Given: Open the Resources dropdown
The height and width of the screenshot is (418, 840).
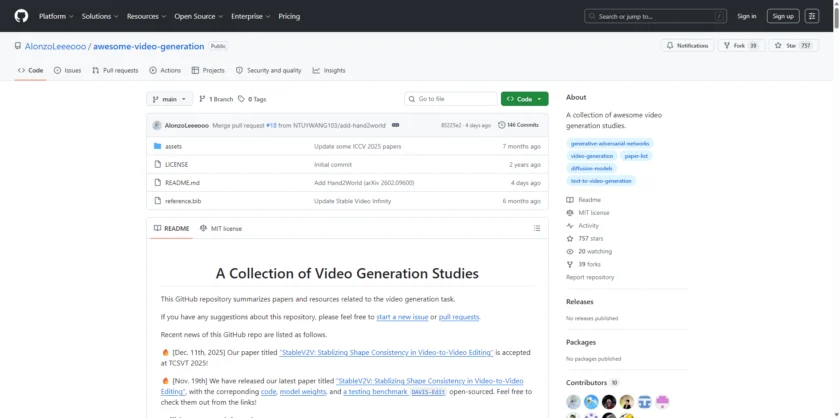Looking at the screenshot, I should pos(146,17).
